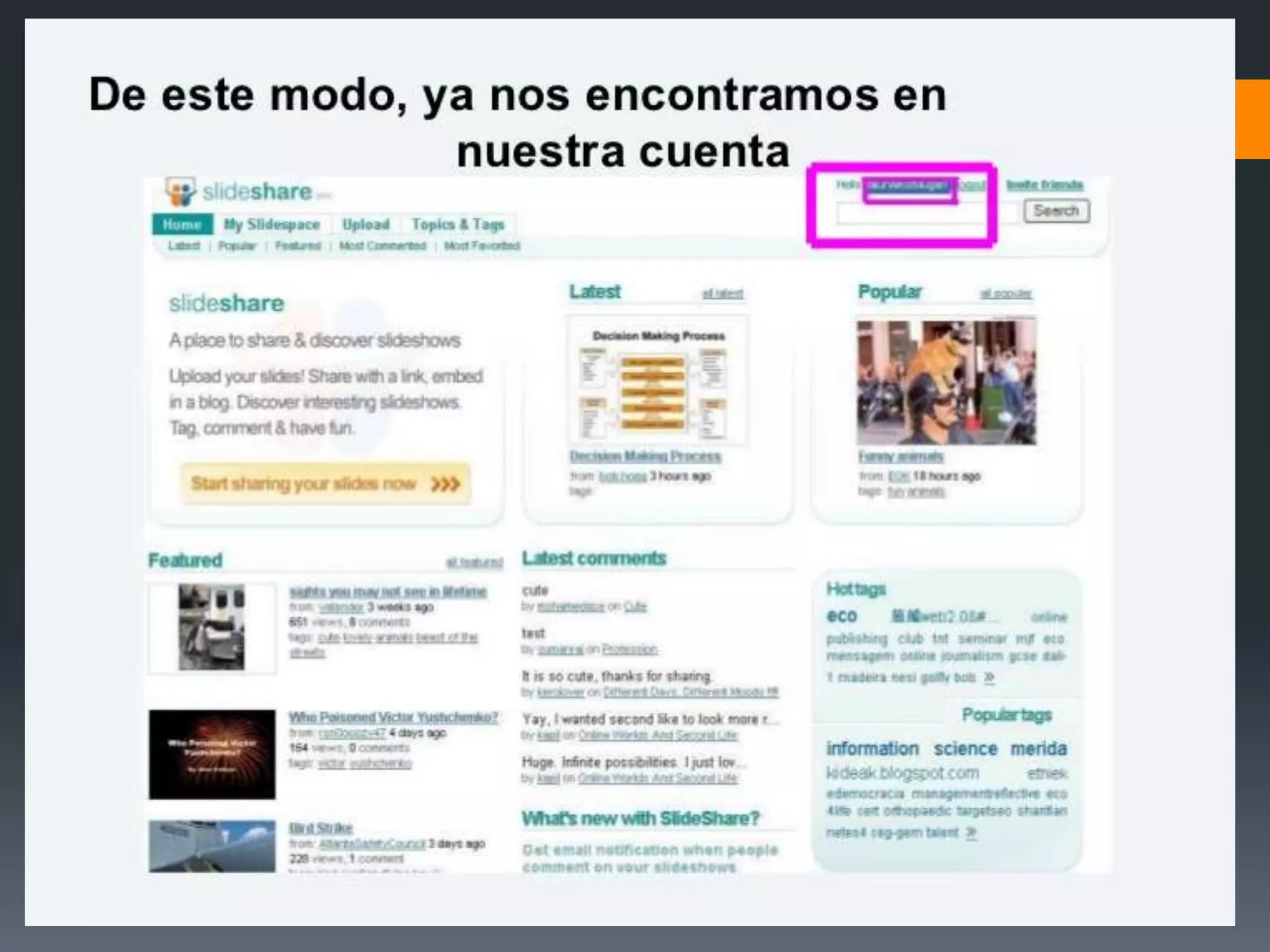Switch to the Upload tab
1270x952 pixels.
coord(366,224)
